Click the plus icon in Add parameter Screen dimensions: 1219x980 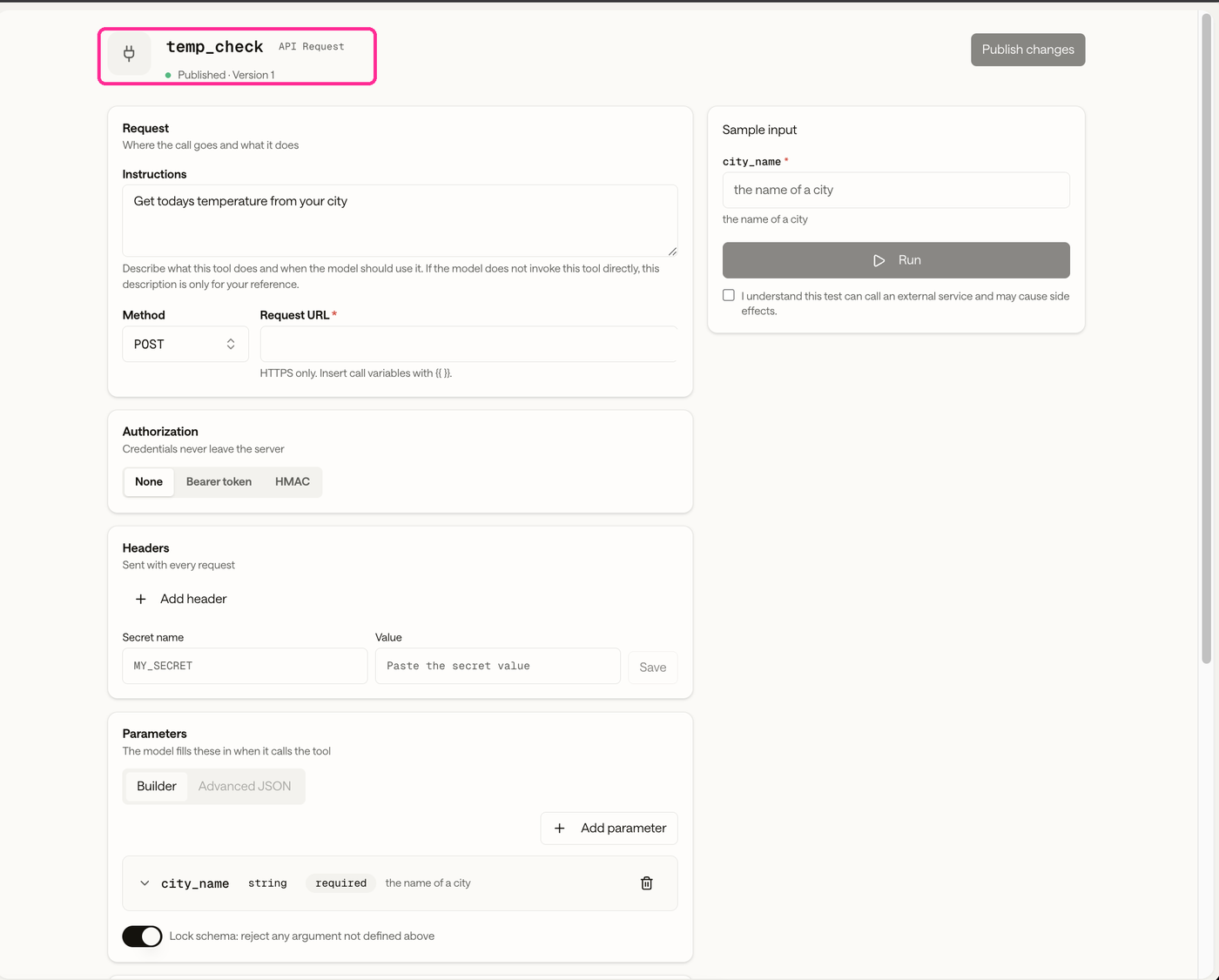pos(560,829)
